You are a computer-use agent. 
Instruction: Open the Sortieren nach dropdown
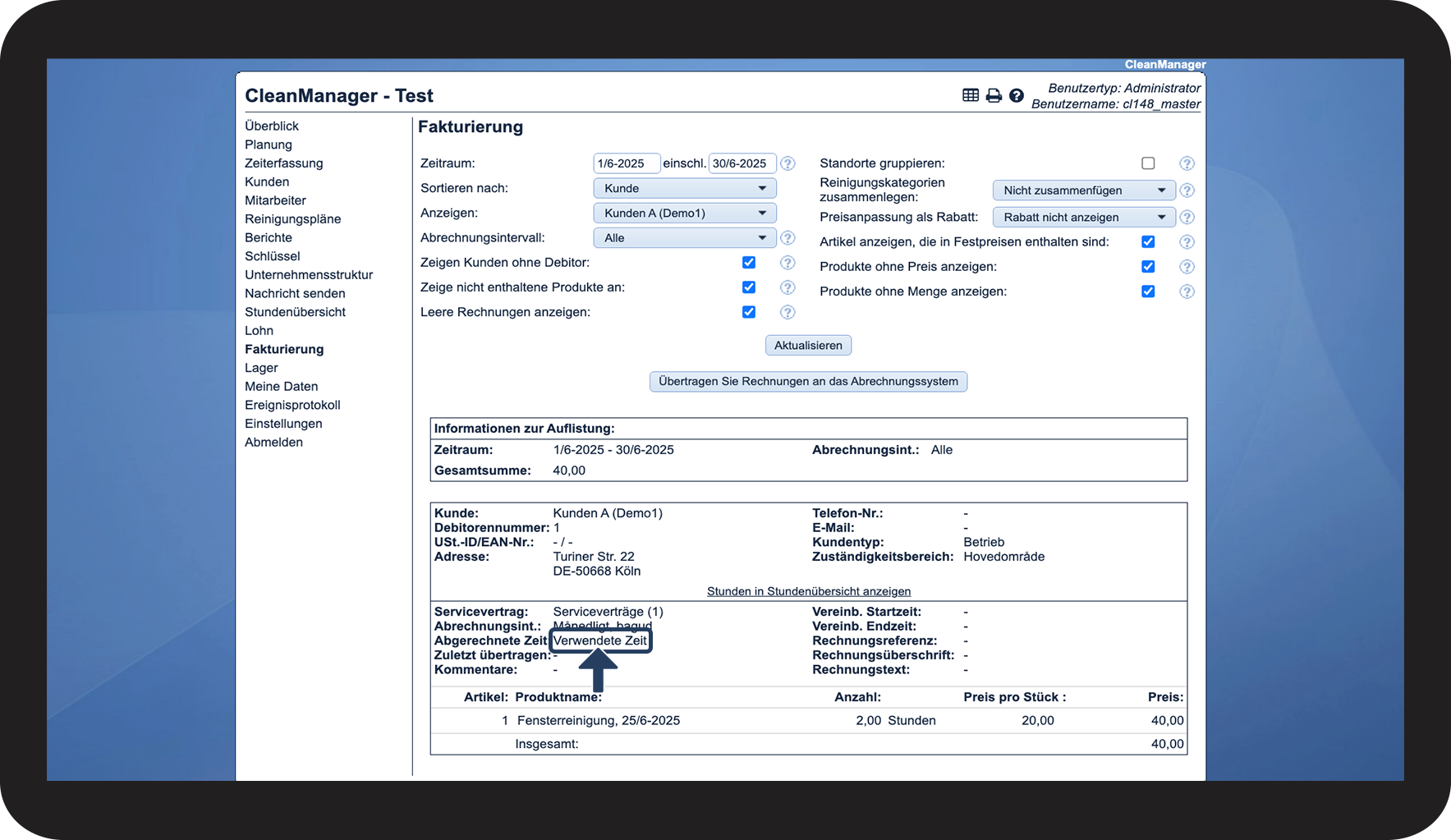click(684, 188)
